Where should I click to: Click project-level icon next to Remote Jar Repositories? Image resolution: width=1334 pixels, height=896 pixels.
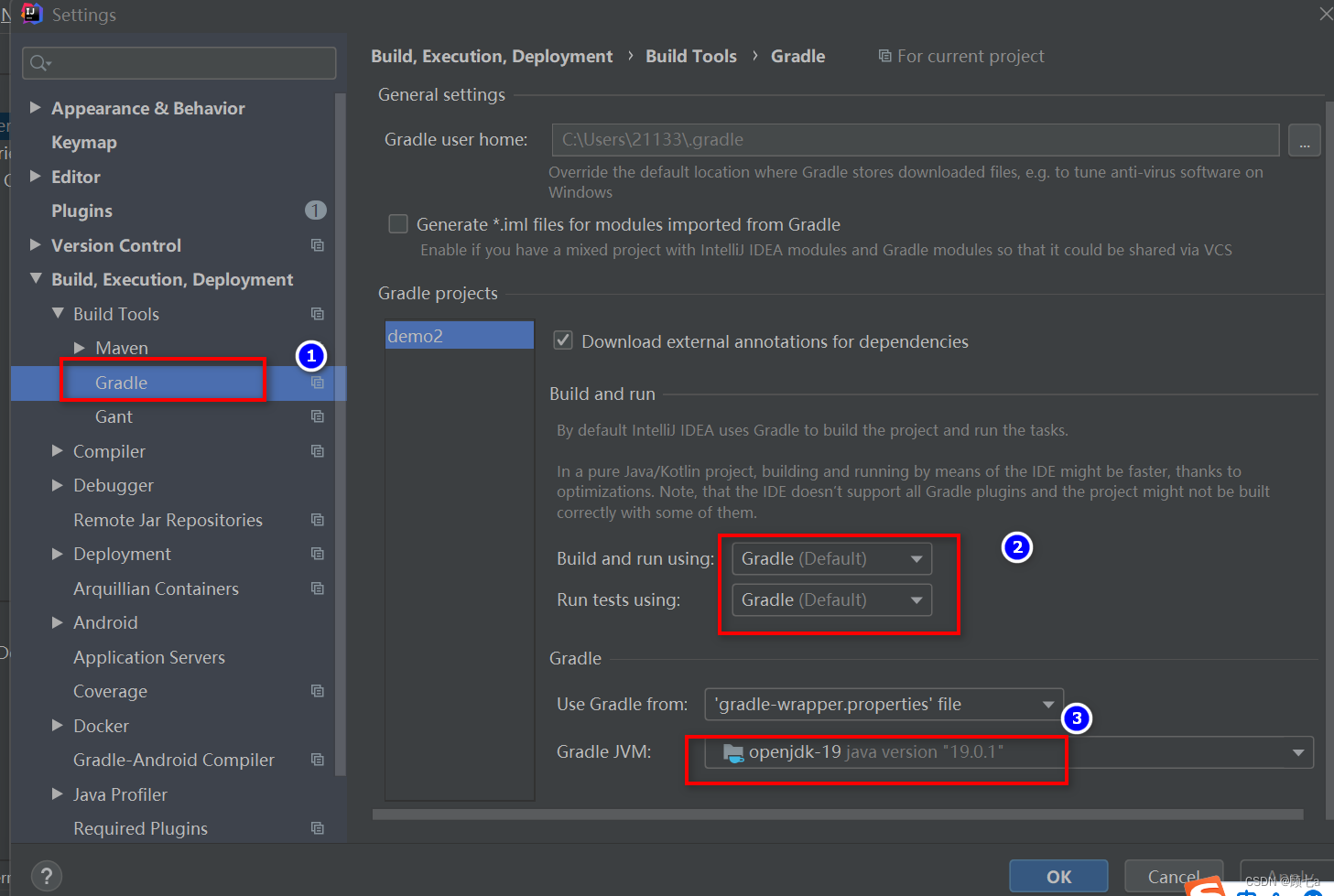[x=318, y=520]
